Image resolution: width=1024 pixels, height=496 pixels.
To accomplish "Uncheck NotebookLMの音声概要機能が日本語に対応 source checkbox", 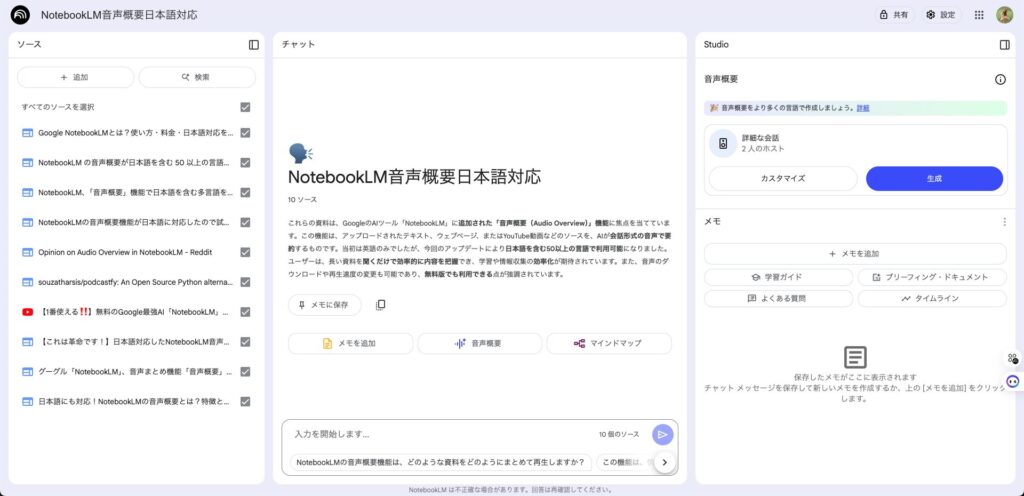I will (245, 222).
